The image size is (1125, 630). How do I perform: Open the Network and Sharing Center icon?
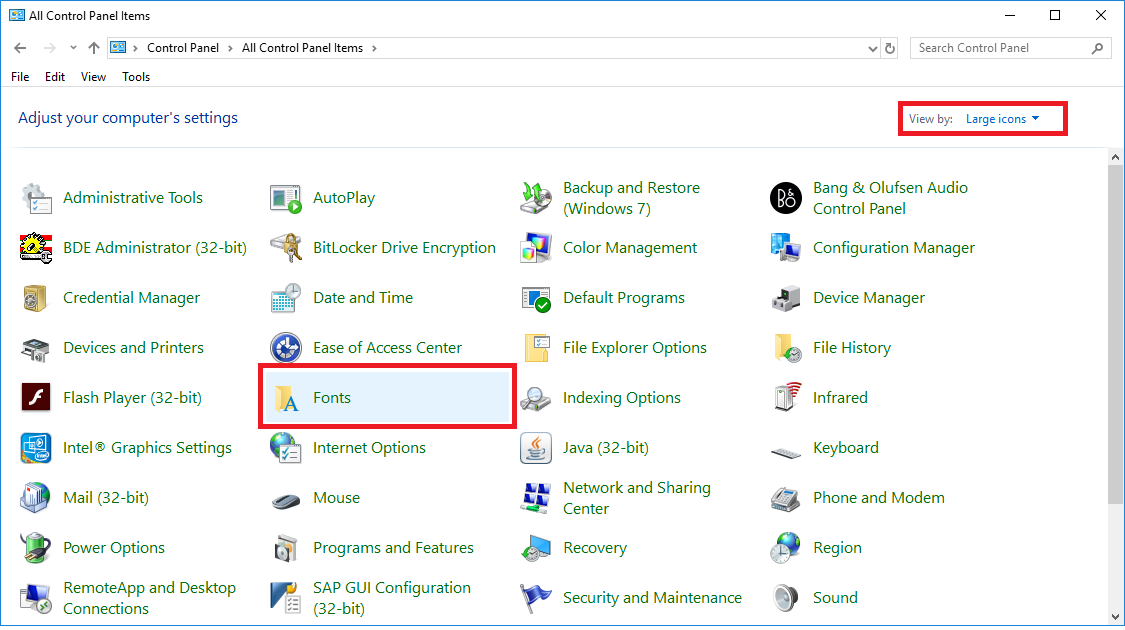[x=536, y=498]
